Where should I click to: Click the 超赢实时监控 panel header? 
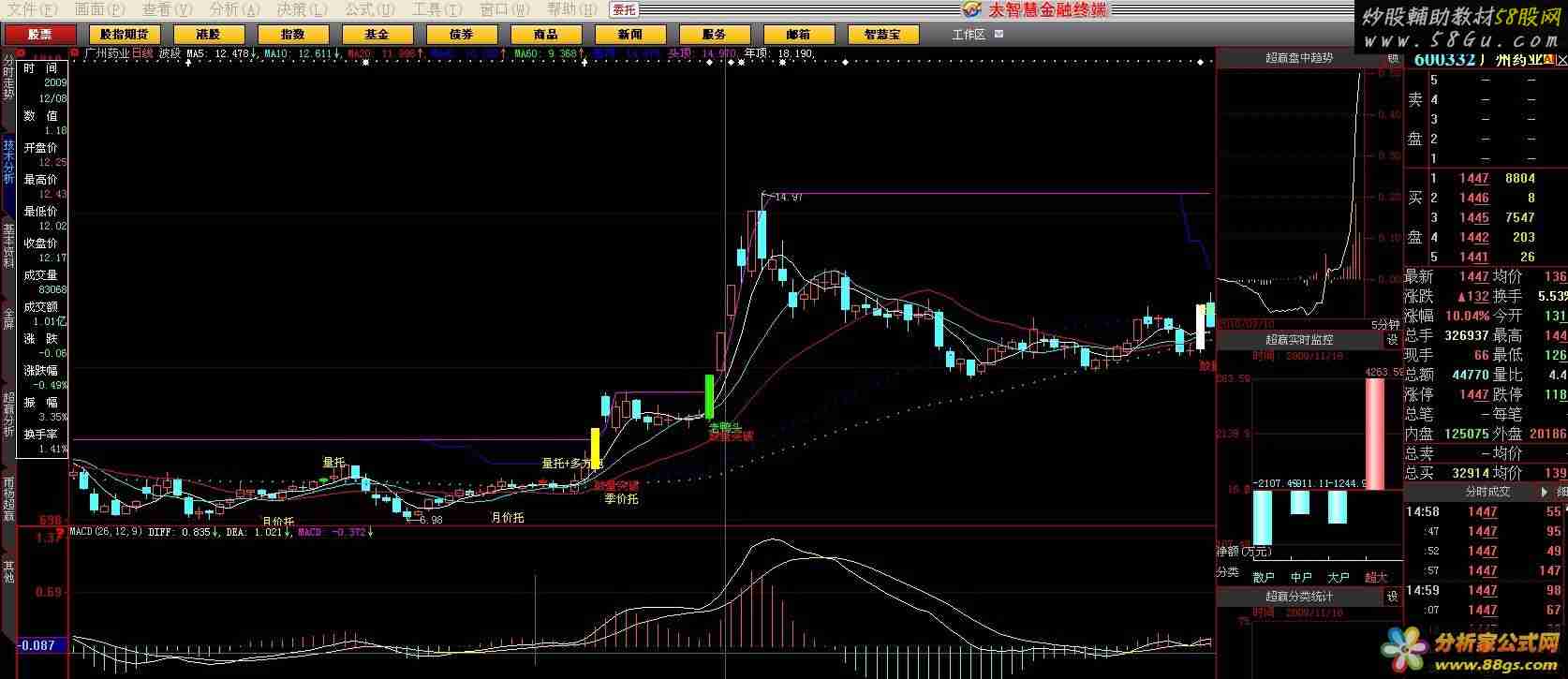tap(1299, 340)
